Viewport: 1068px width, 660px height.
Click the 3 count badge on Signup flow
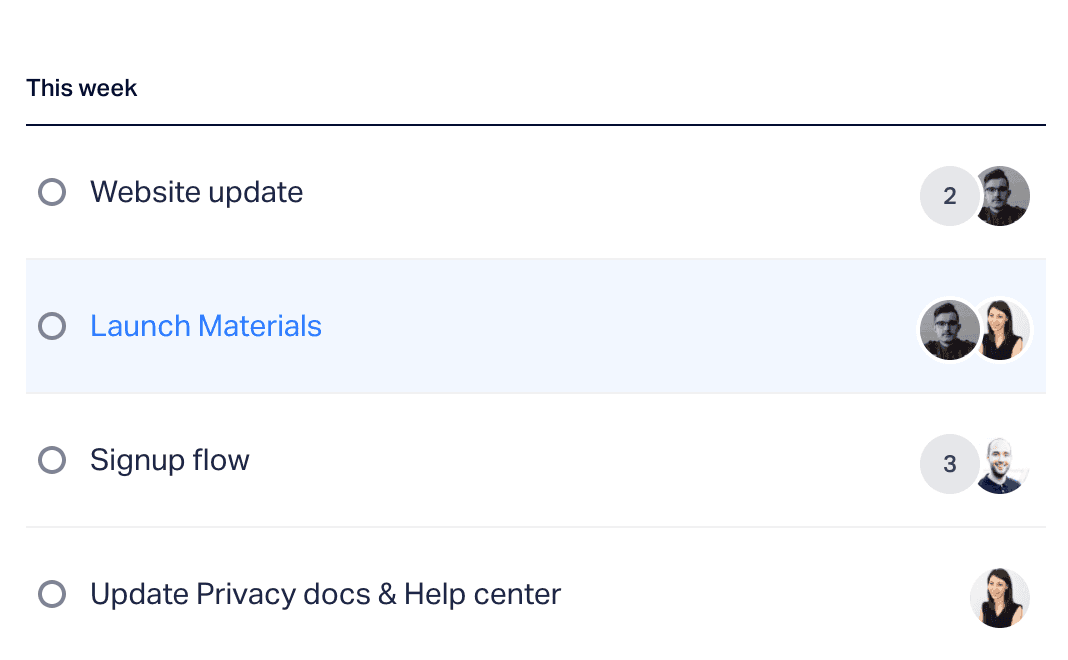pos(949,464)
